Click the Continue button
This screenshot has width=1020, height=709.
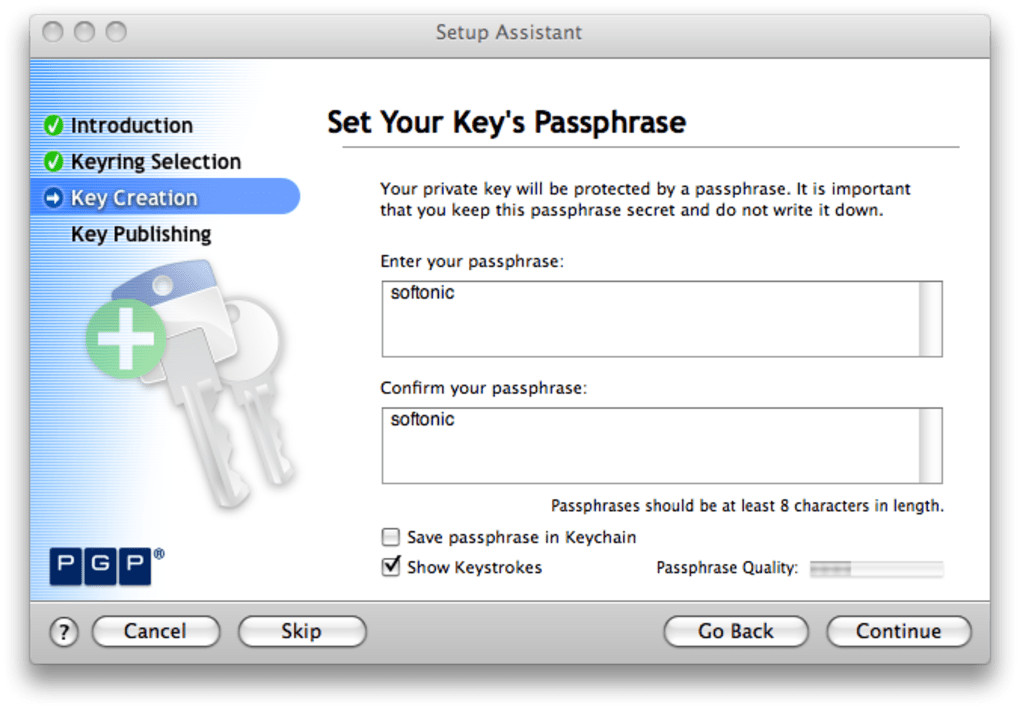[898, 631]
